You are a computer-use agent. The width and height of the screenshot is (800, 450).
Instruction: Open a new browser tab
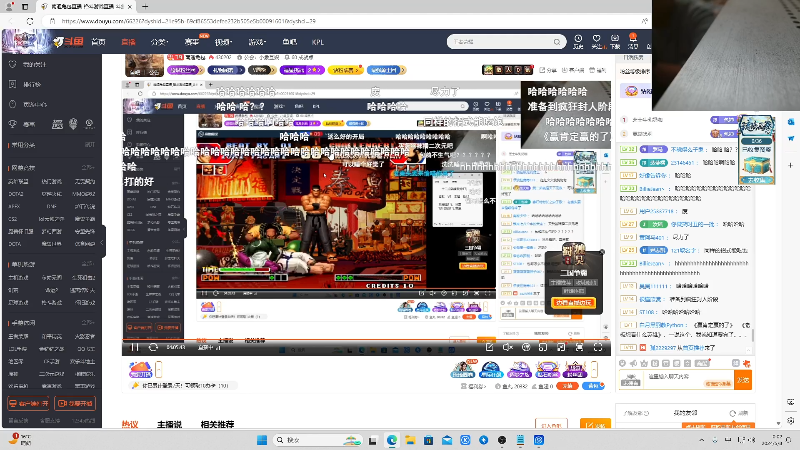(145, 7)
